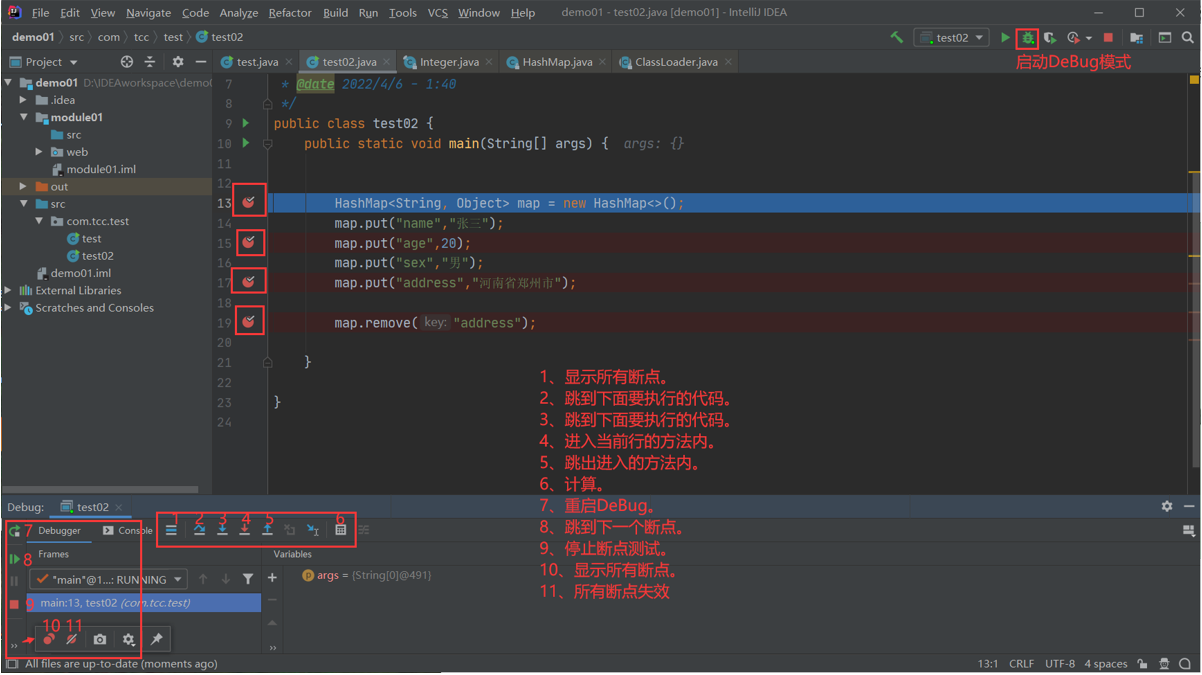Open Project Structure from top toolbar

tap(1137, 38)
